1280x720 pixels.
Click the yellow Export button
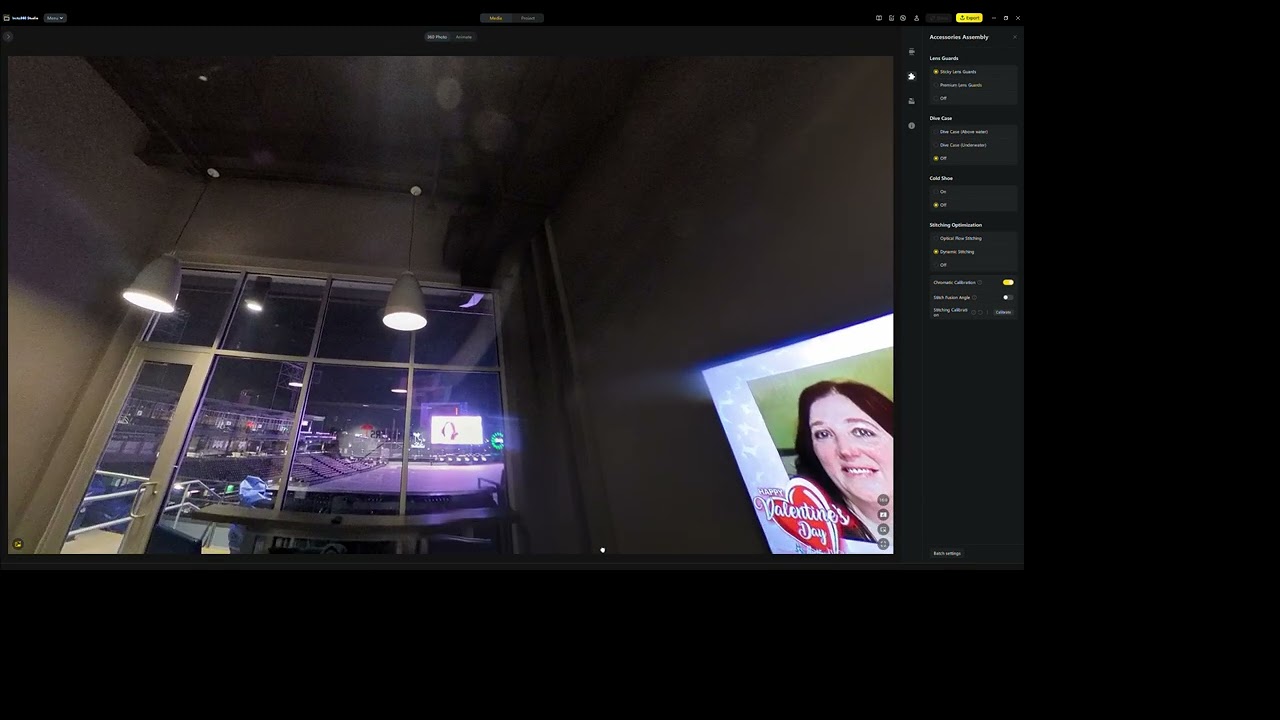tap(969, 18)
